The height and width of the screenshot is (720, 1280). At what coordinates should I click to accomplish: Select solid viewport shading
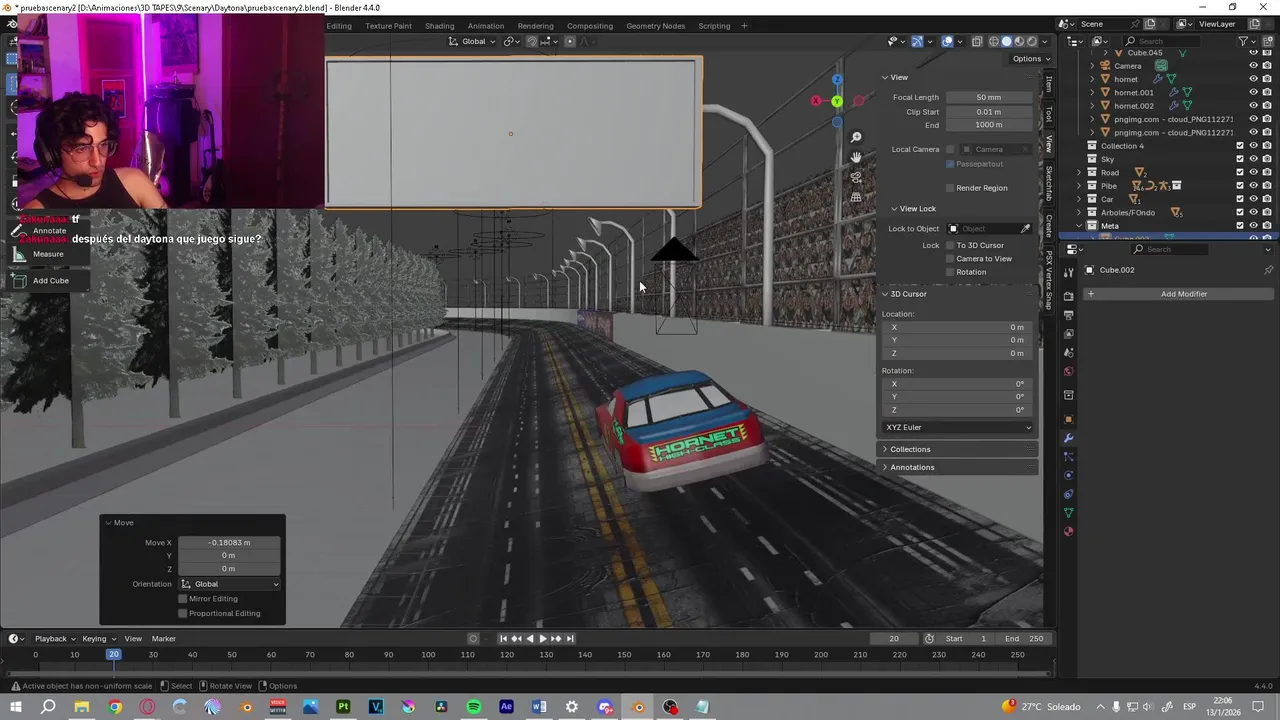tap(1007, 41)
